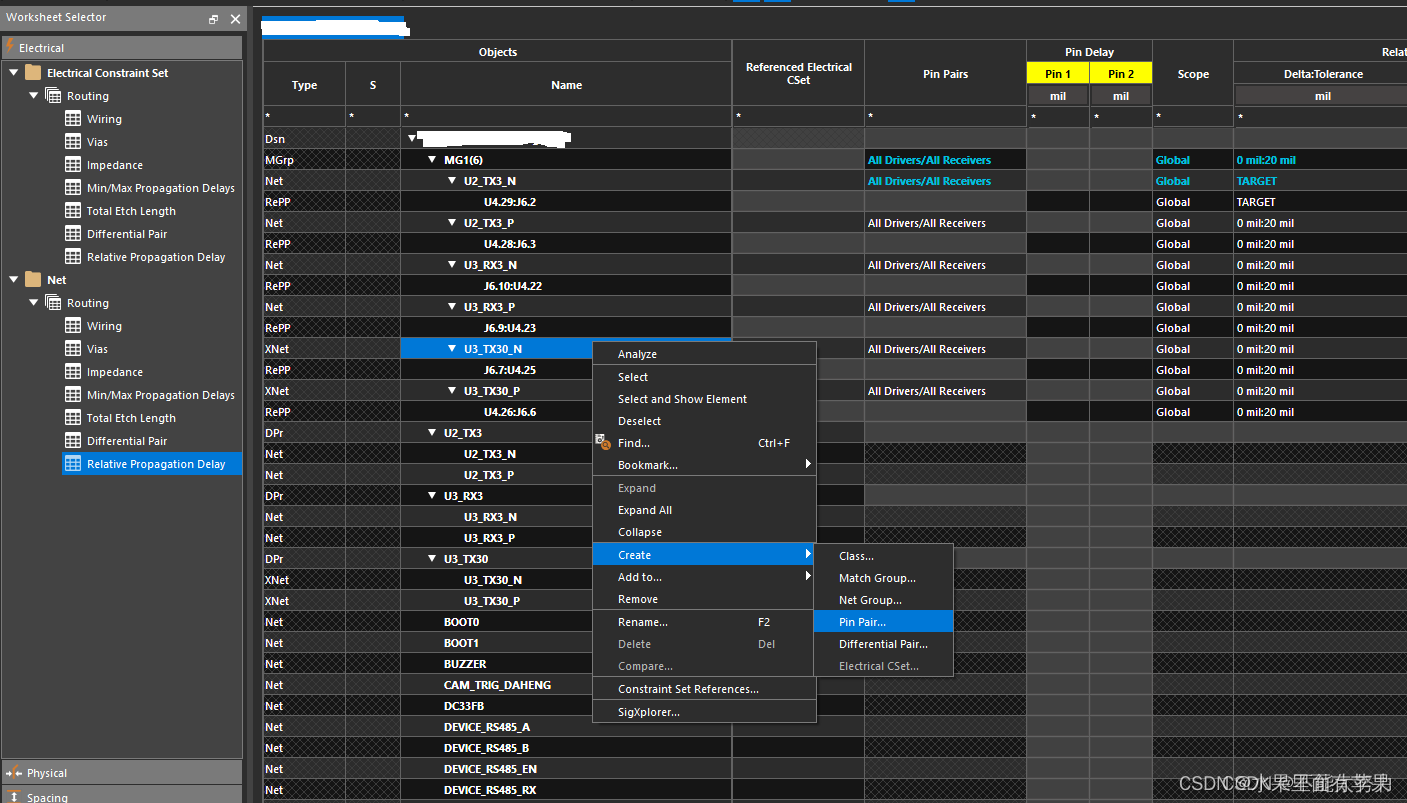The height and width of the screenshot is (803, 1407).
Task: Collapse the Net folder in Worksheet Selector
Action: (x=14, y=280)
